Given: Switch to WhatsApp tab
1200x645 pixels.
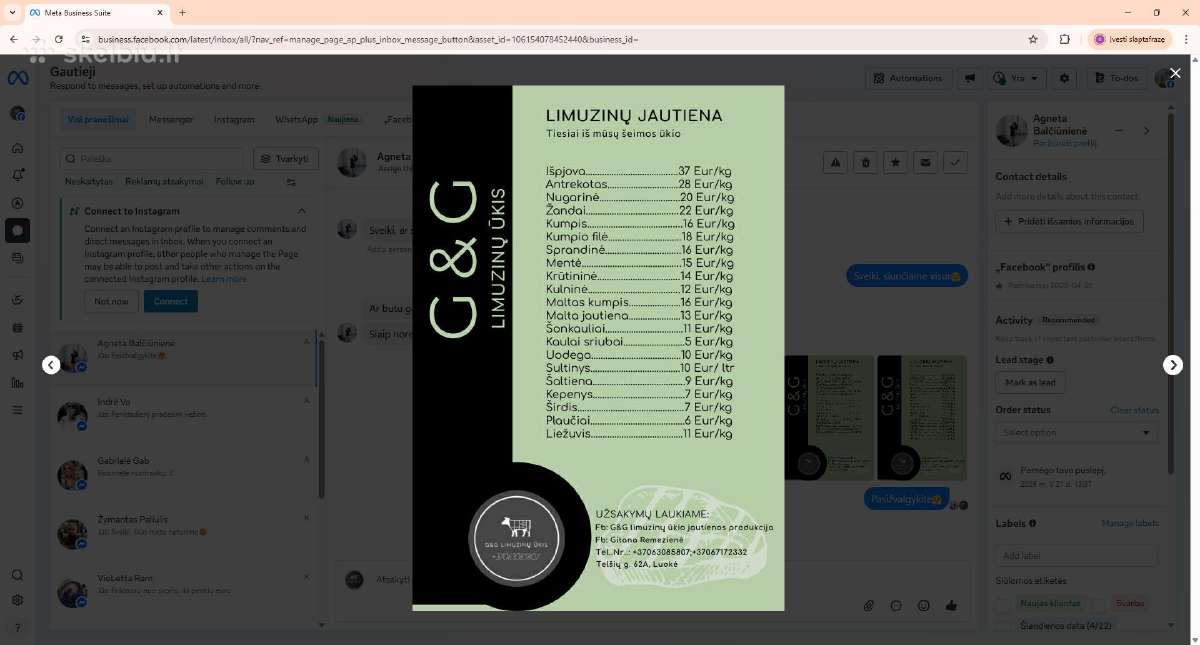Looking at the screenshot, I should (296, 119).
